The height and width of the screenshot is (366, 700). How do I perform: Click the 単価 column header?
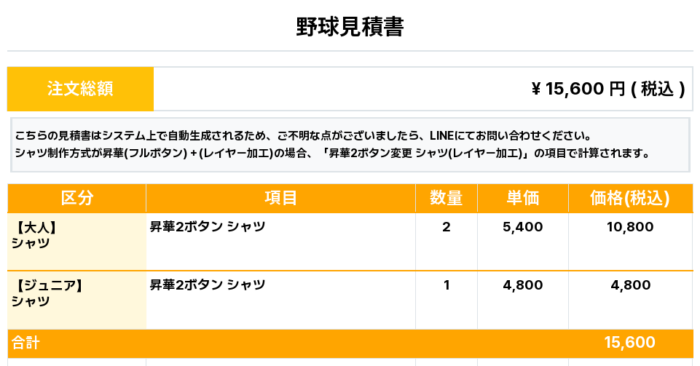pos(523,198)
